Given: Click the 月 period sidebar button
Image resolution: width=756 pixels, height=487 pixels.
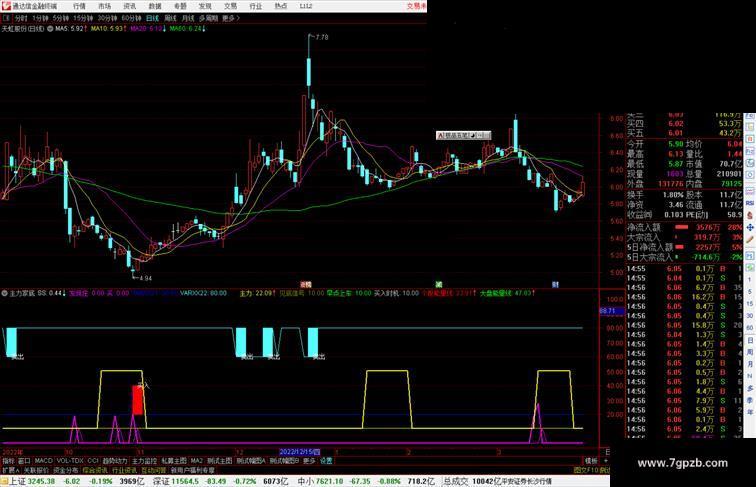Looking at the screenshot, I should pyautogui.click(x=750, y=364).
